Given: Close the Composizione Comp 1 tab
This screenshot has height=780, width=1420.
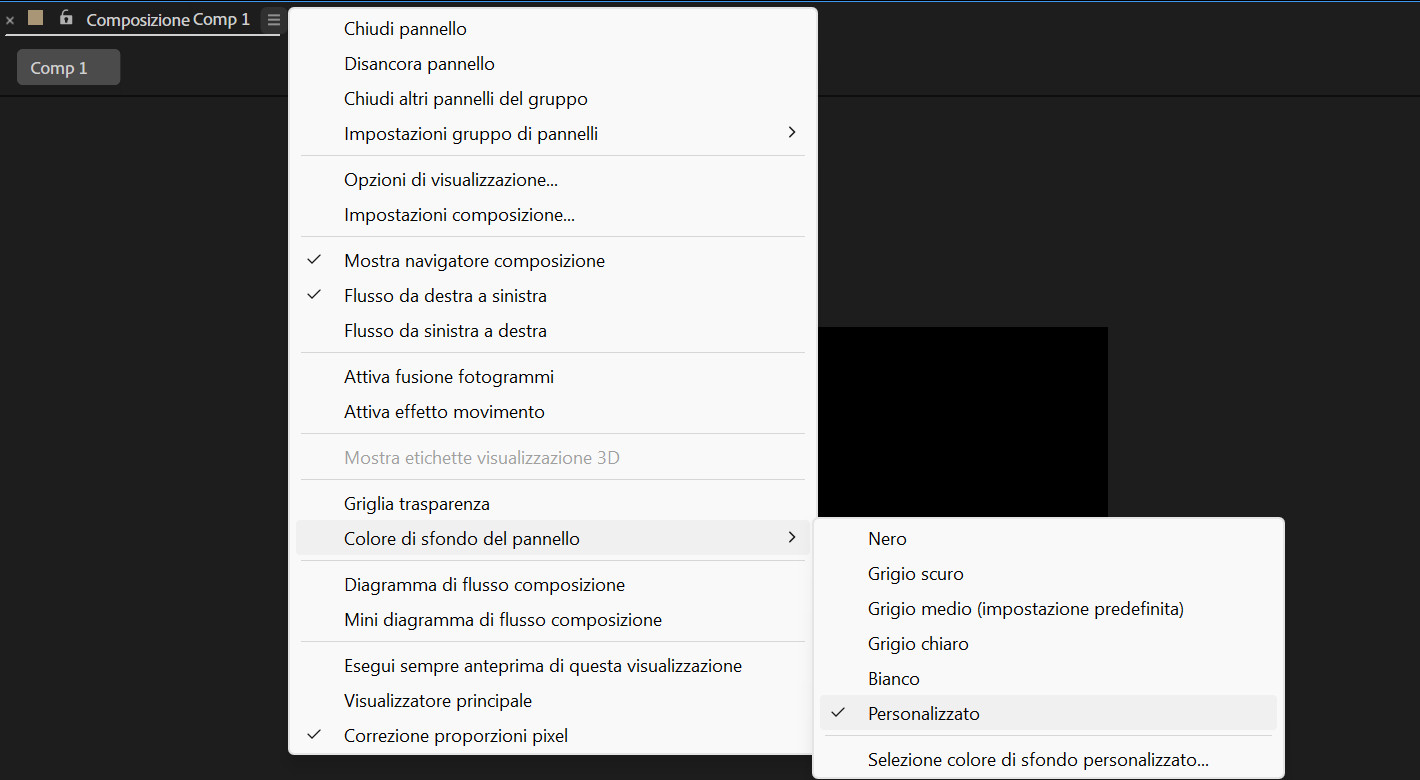Looking at the screenshot, I should pos(10,20).
